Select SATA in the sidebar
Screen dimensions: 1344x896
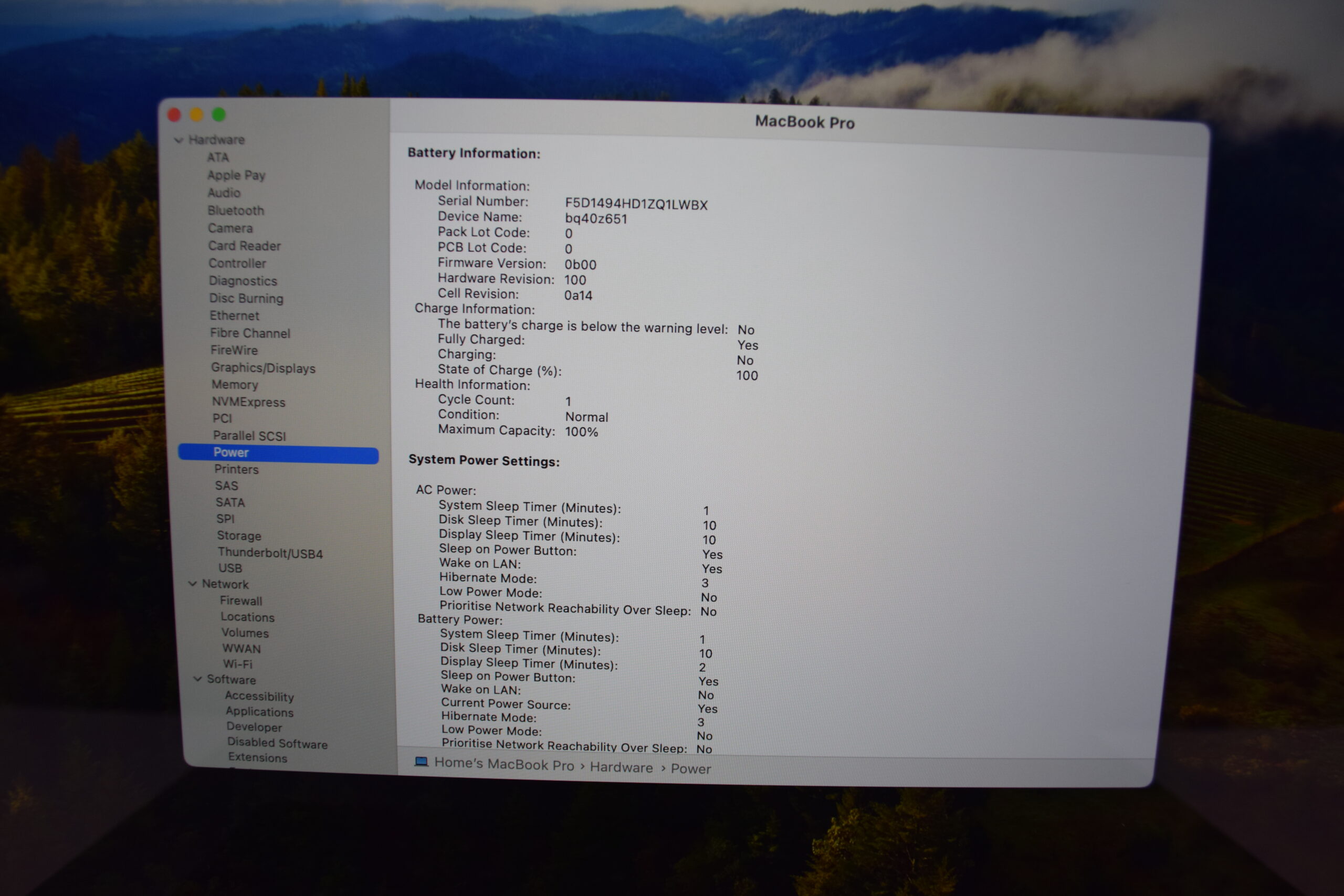point(230,502)
